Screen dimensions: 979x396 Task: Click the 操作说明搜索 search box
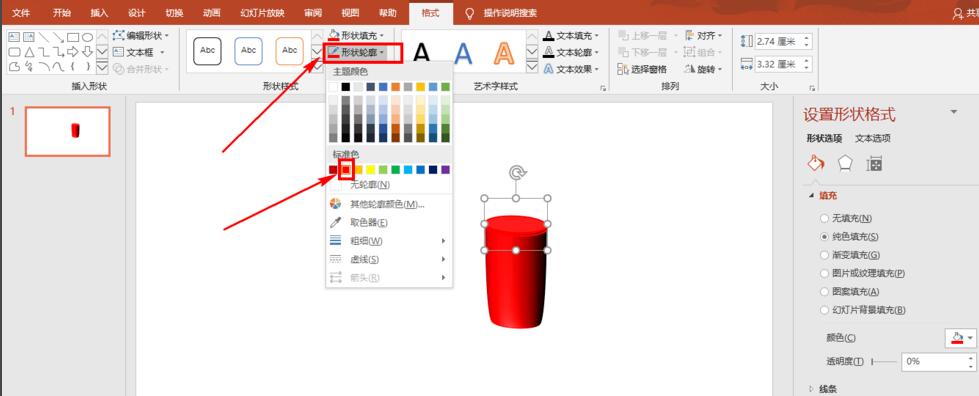tap(510, 13)
